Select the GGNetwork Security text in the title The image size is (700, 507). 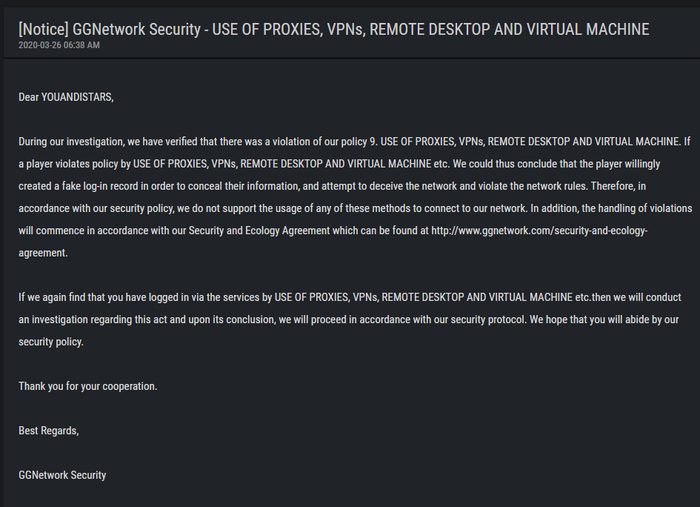point(137,29)
